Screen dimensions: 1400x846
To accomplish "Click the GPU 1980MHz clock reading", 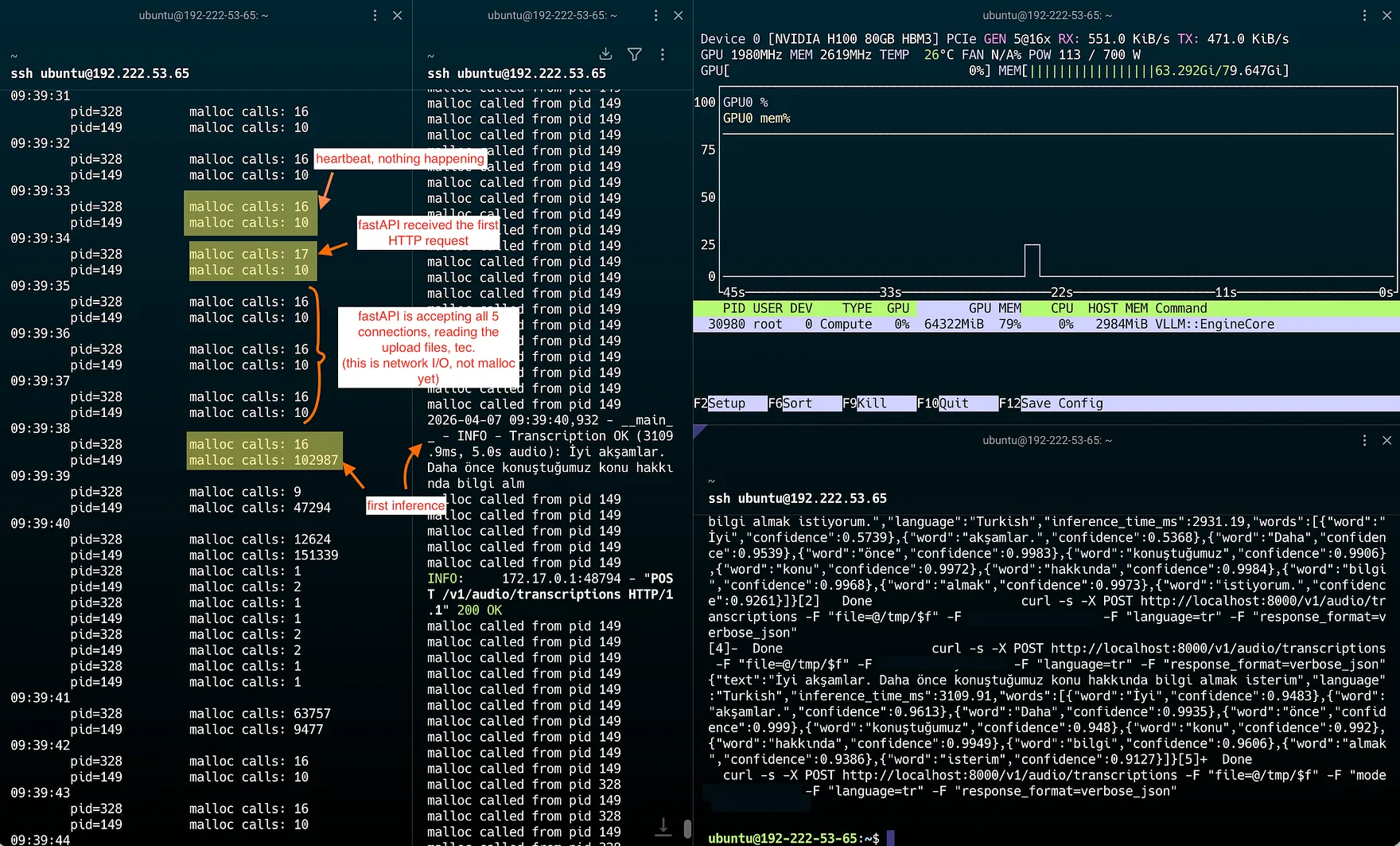I will (x=741, y=55).
